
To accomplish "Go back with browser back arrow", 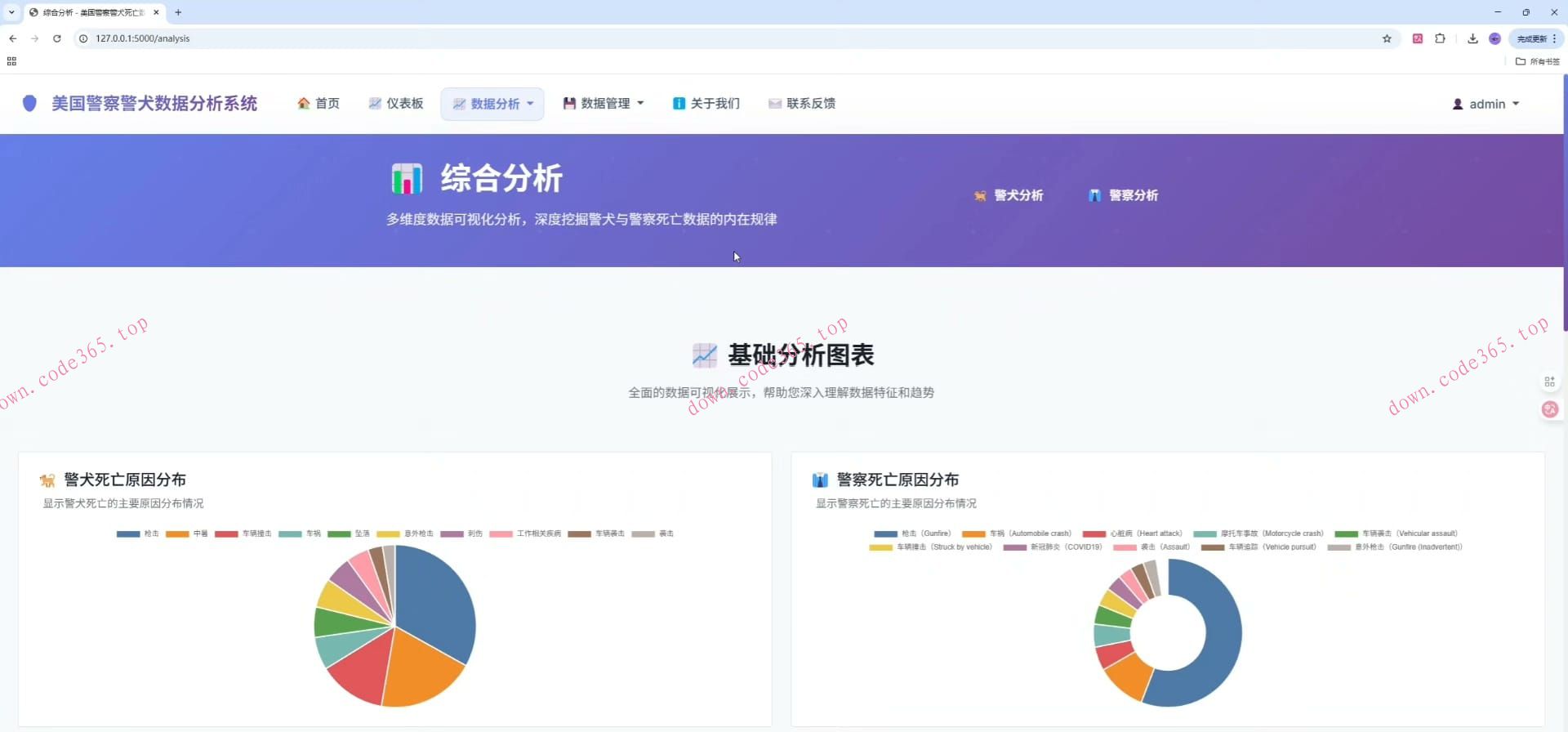I will pyautogui.click(x=13, y=38).
